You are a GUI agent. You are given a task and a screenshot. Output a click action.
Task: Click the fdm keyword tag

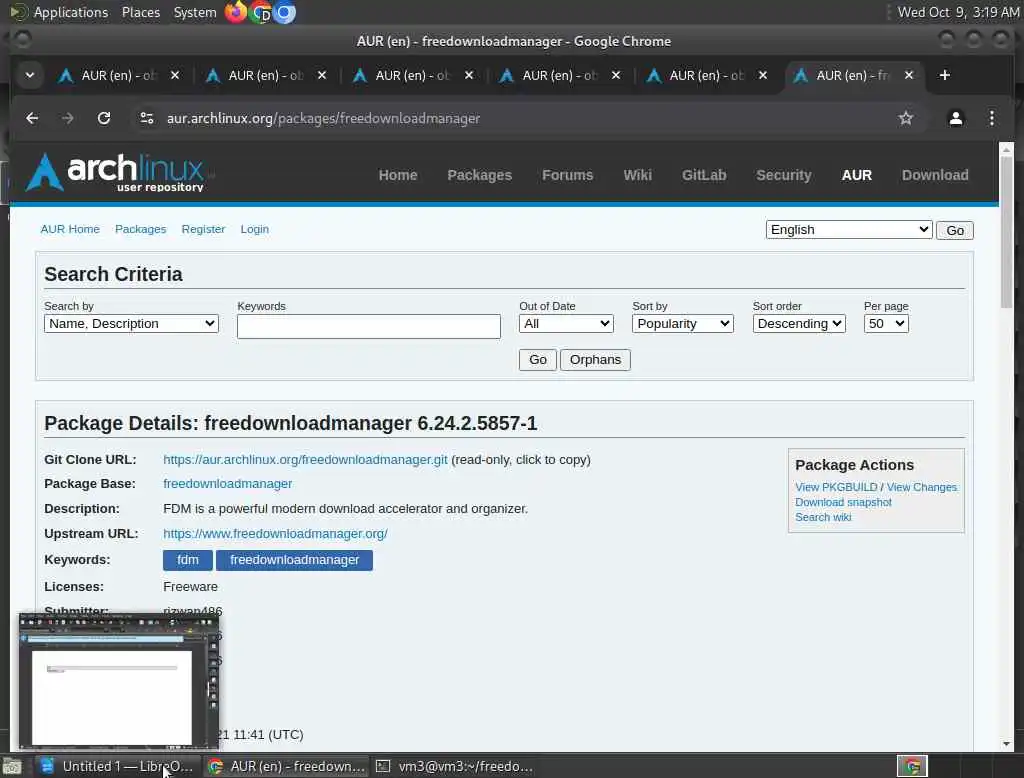(187, 560)
